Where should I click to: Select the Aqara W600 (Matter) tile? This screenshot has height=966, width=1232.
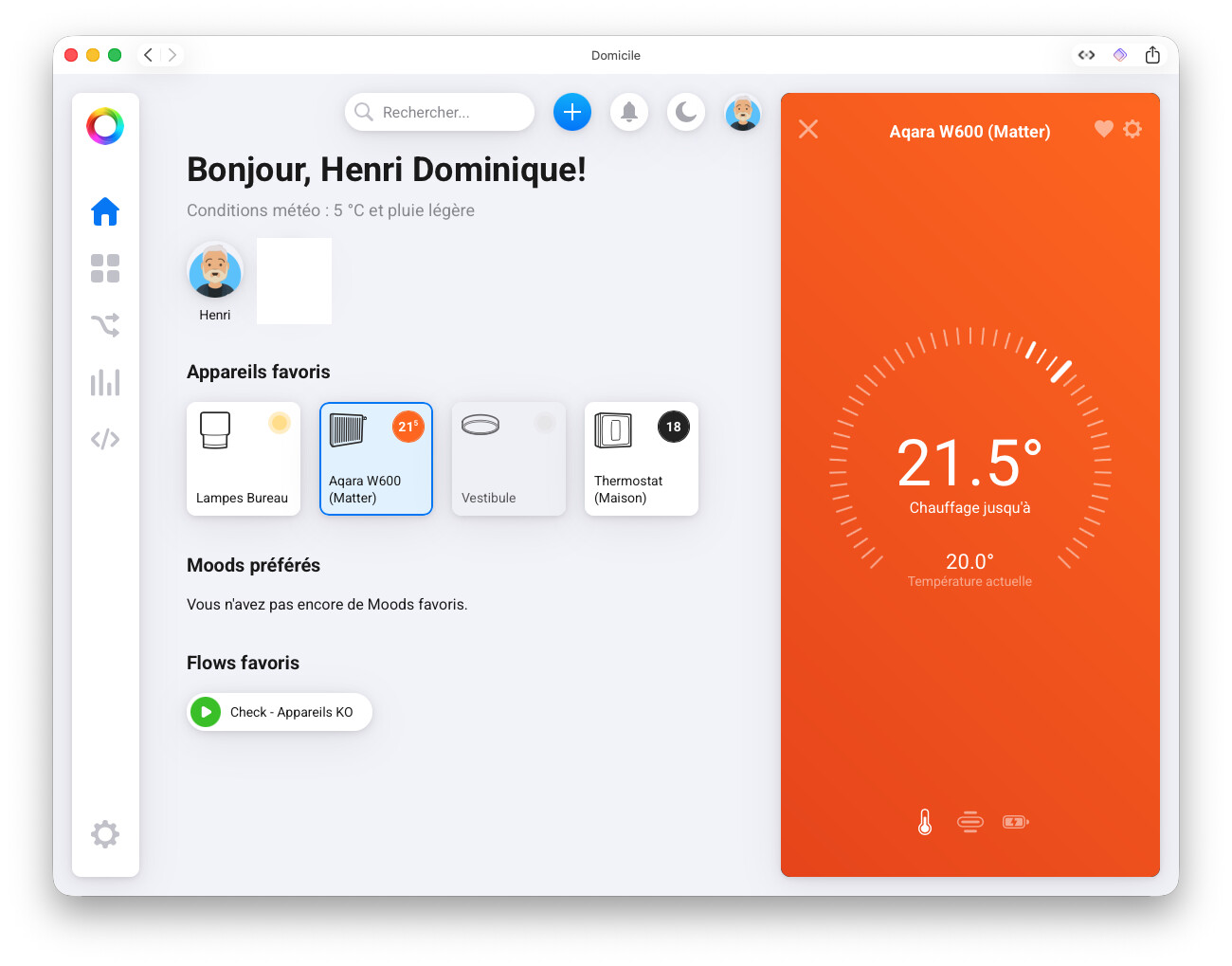pos(376,459)
